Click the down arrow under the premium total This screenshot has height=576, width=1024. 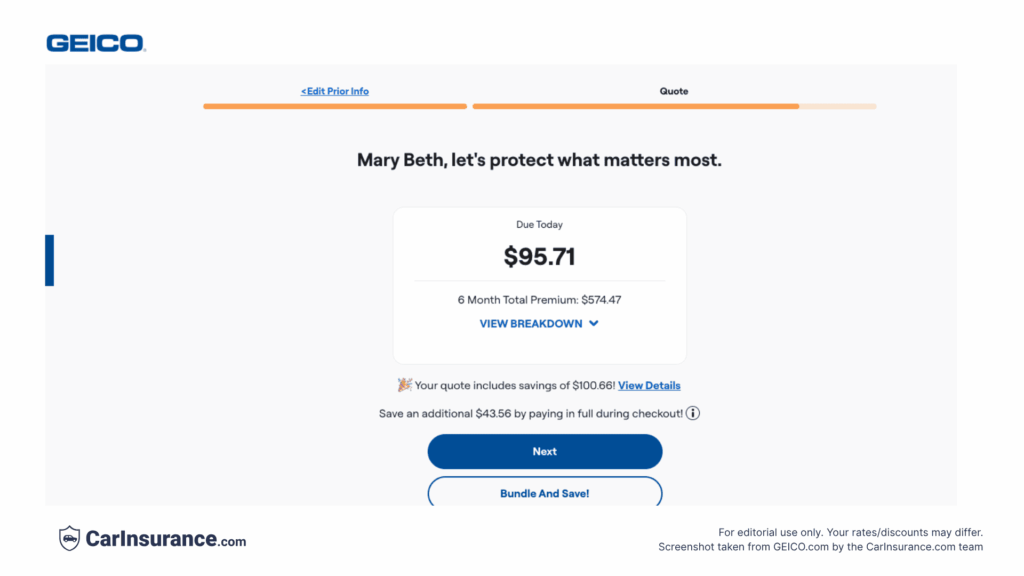[593, 323]
